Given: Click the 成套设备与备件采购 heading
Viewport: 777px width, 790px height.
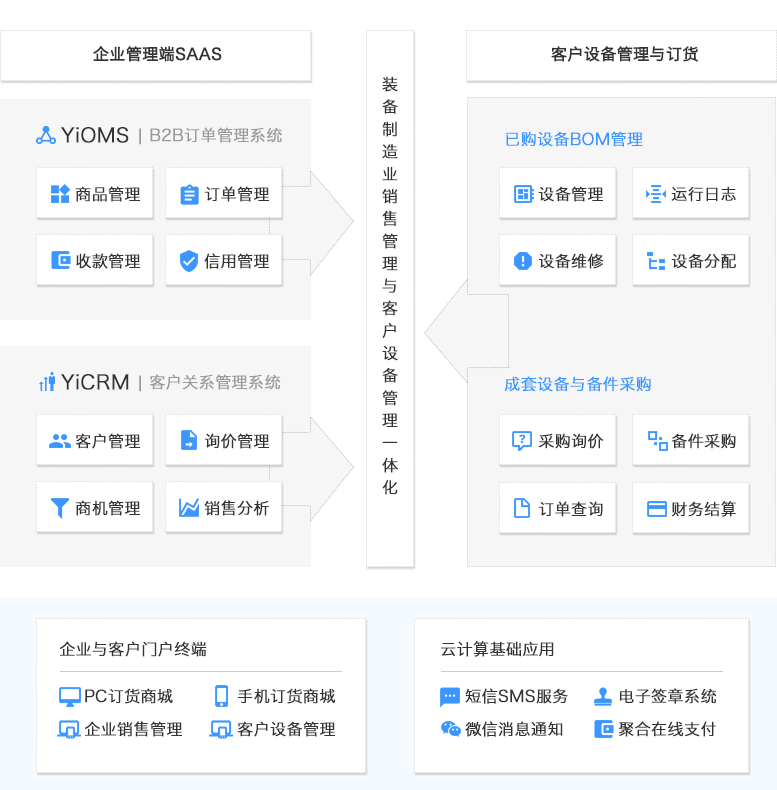Looking at the screenshot, I should click(x=577, y=384).
